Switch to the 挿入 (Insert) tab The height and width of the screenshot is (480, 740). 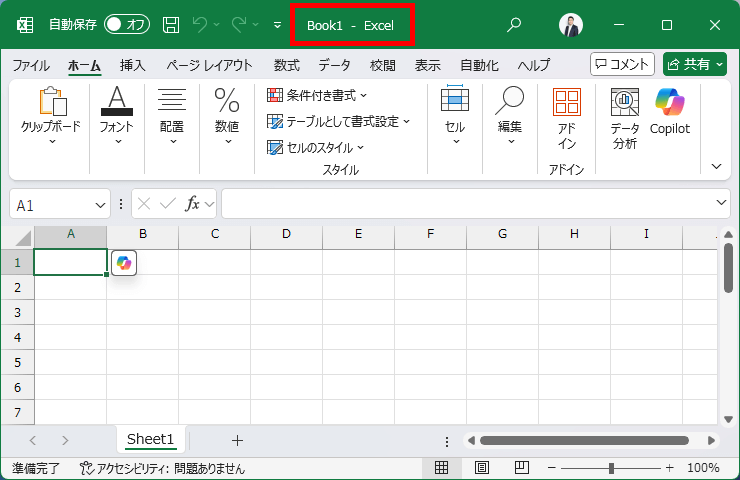133,65
